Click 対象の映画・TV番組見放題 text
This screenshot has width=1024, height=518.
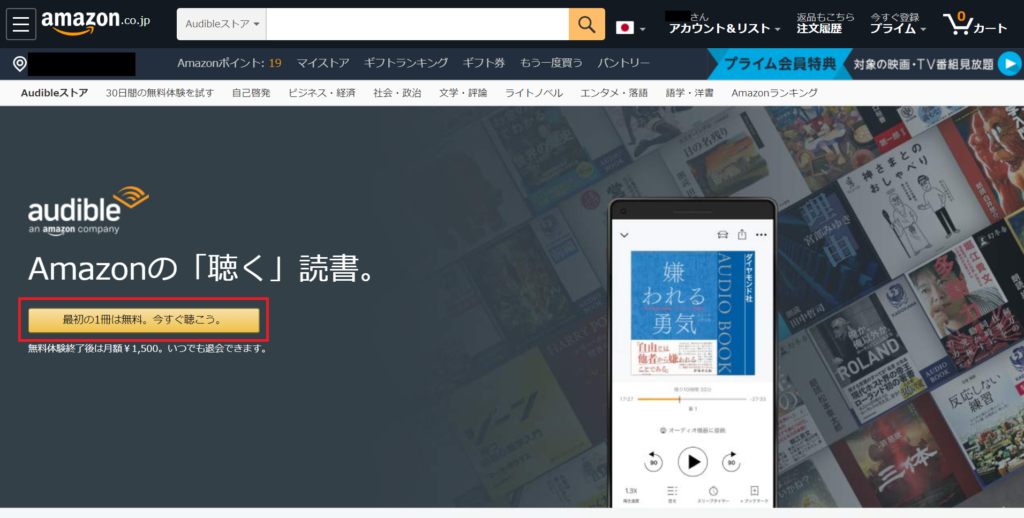(923, 64)
